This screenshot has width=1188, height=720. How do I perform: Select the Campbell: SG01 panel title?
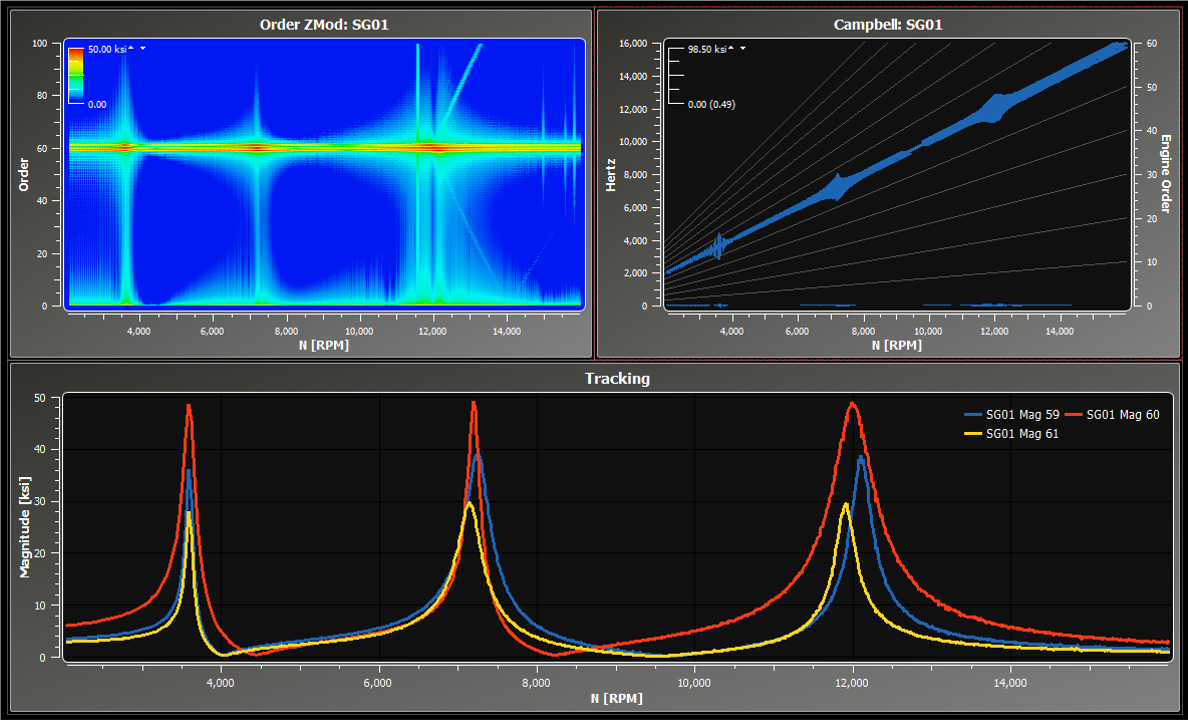888,24
